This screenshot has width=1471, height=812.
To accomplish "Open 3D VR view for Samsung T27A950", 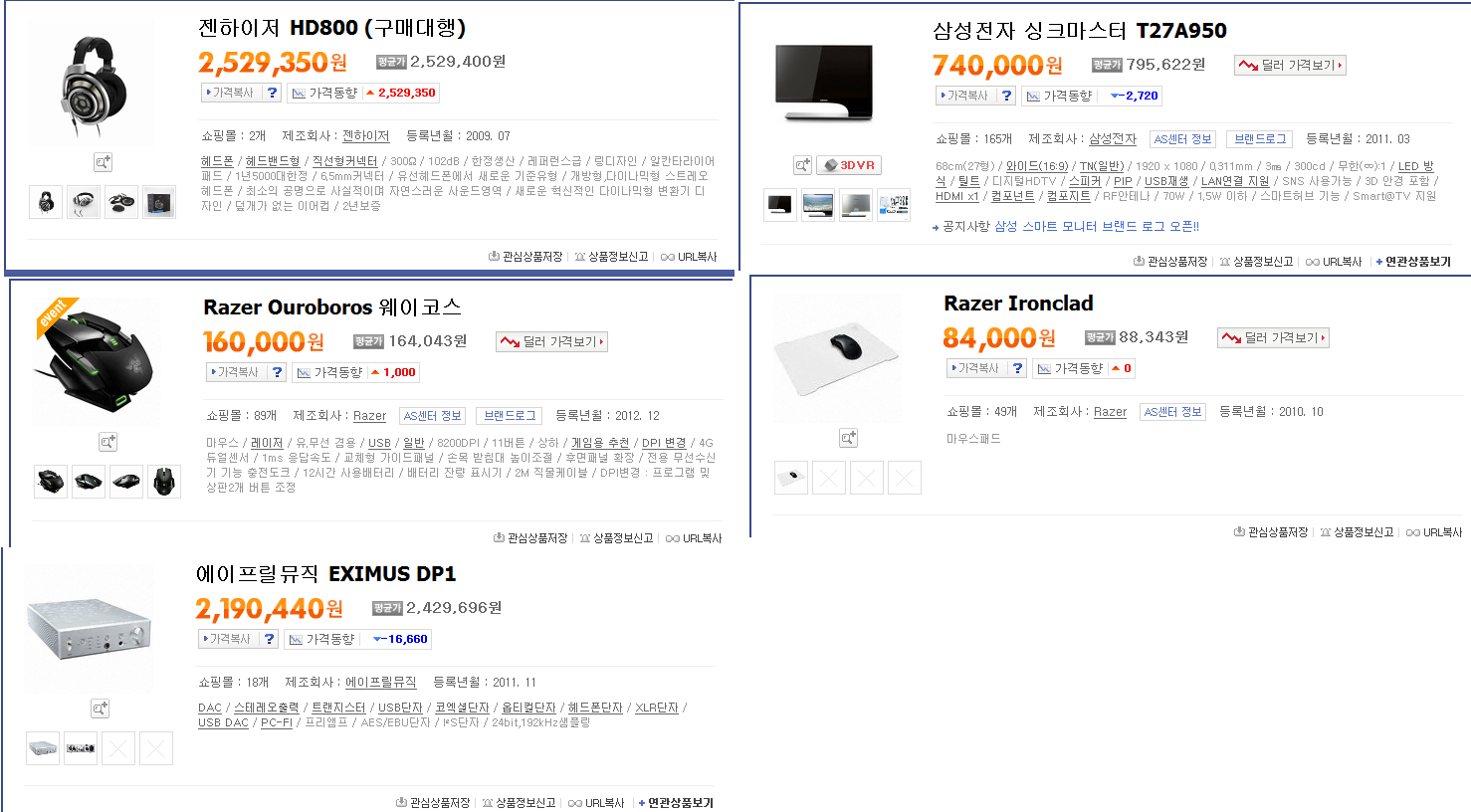I will coord(849,165).
